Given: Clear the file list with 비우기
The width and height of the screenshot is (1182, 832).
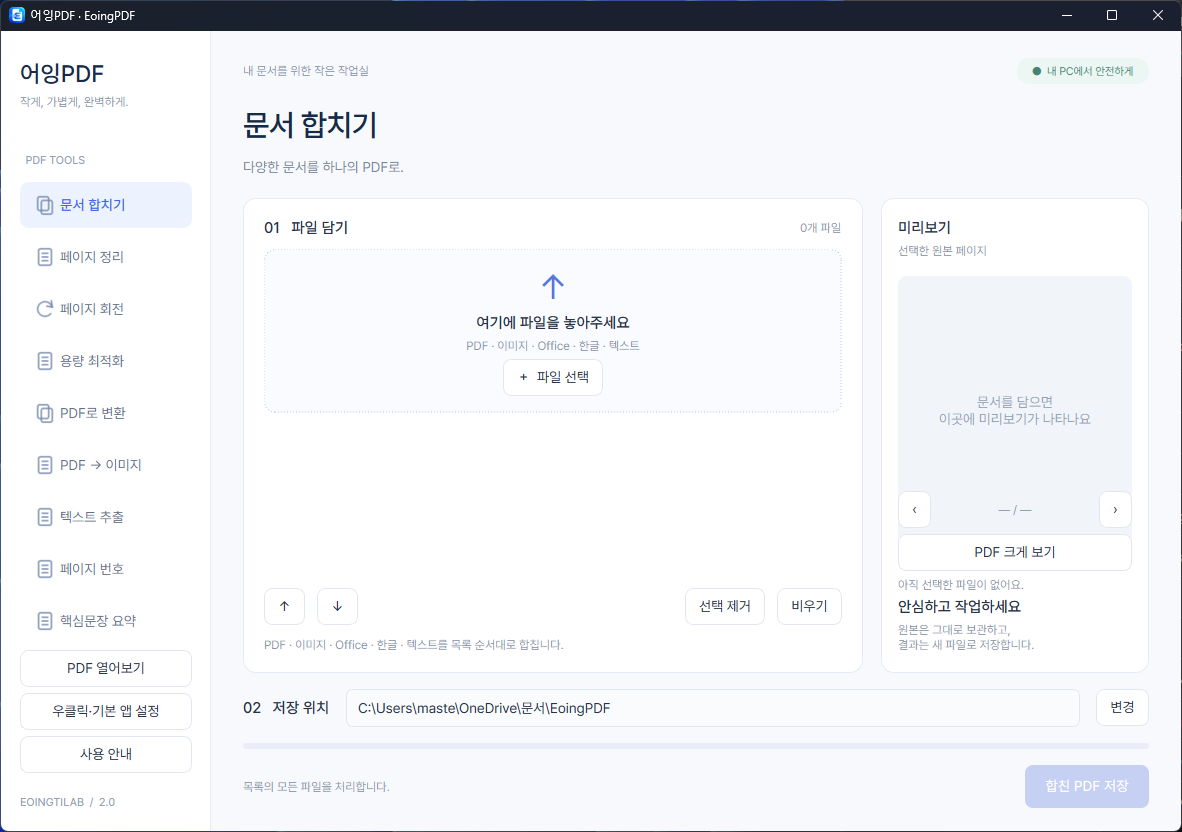Looking at the screenshot, I should (809, 607).
